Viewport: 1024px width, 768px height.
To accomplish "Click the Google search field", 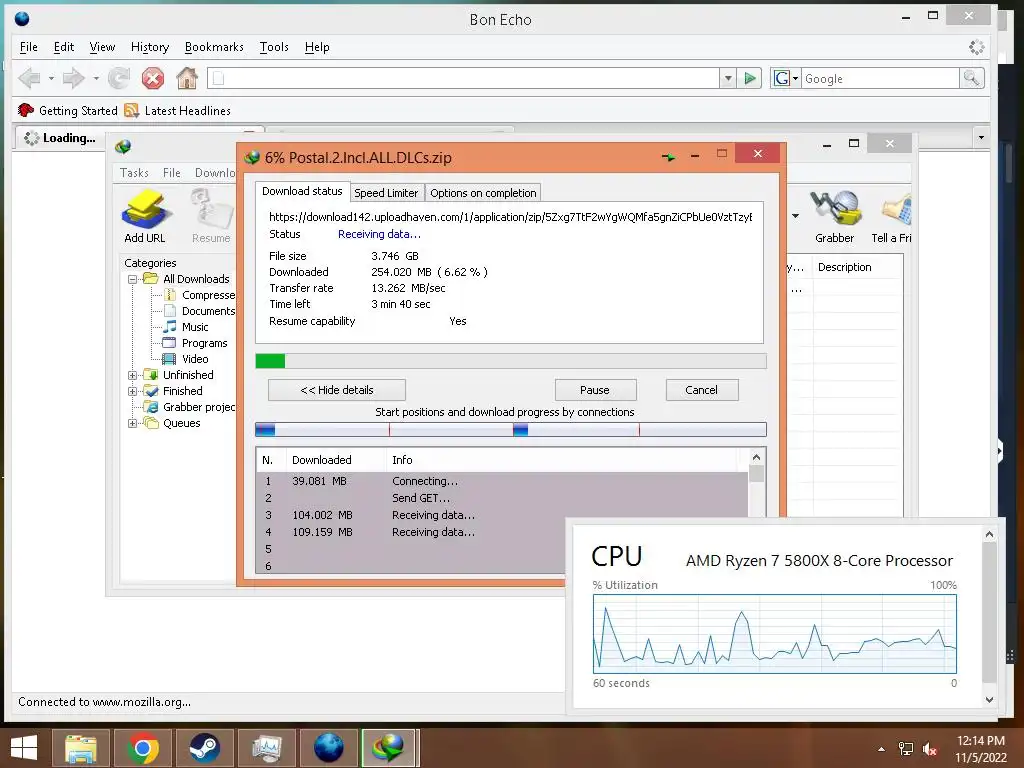I will click(x=880, y=78).
